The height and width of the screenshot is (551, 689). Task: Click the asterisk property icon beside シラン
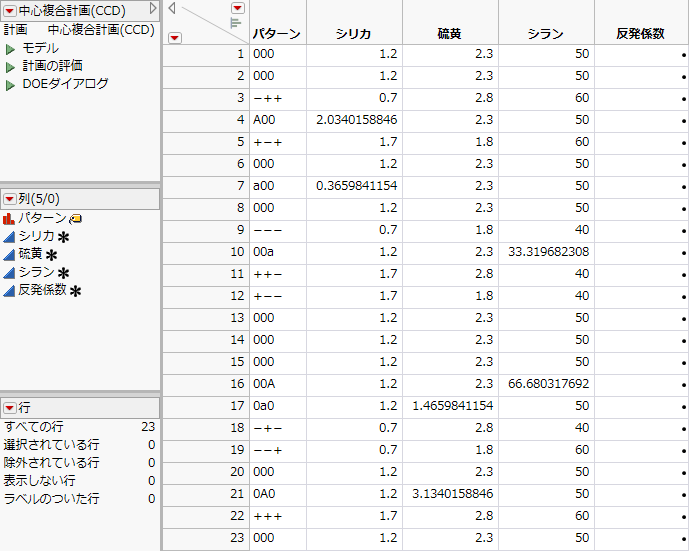tap(63, 273)
